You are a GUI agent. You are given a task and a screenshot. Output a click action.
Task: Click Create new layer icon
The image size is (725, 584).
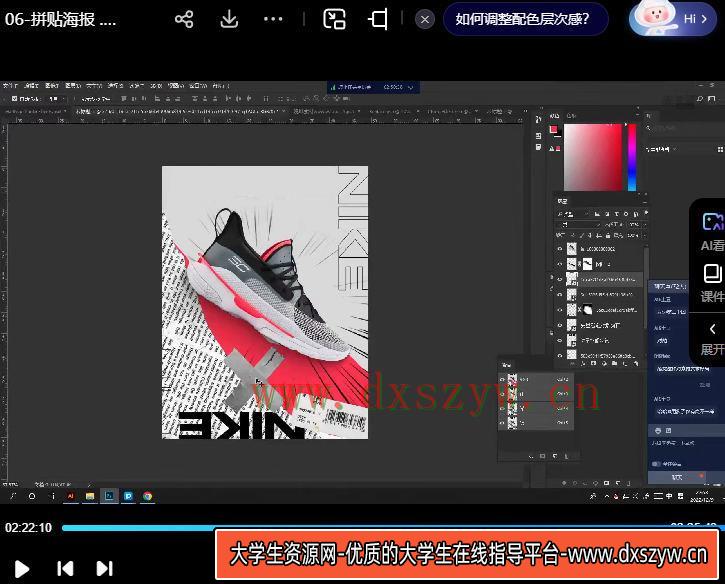pos(625,364)
